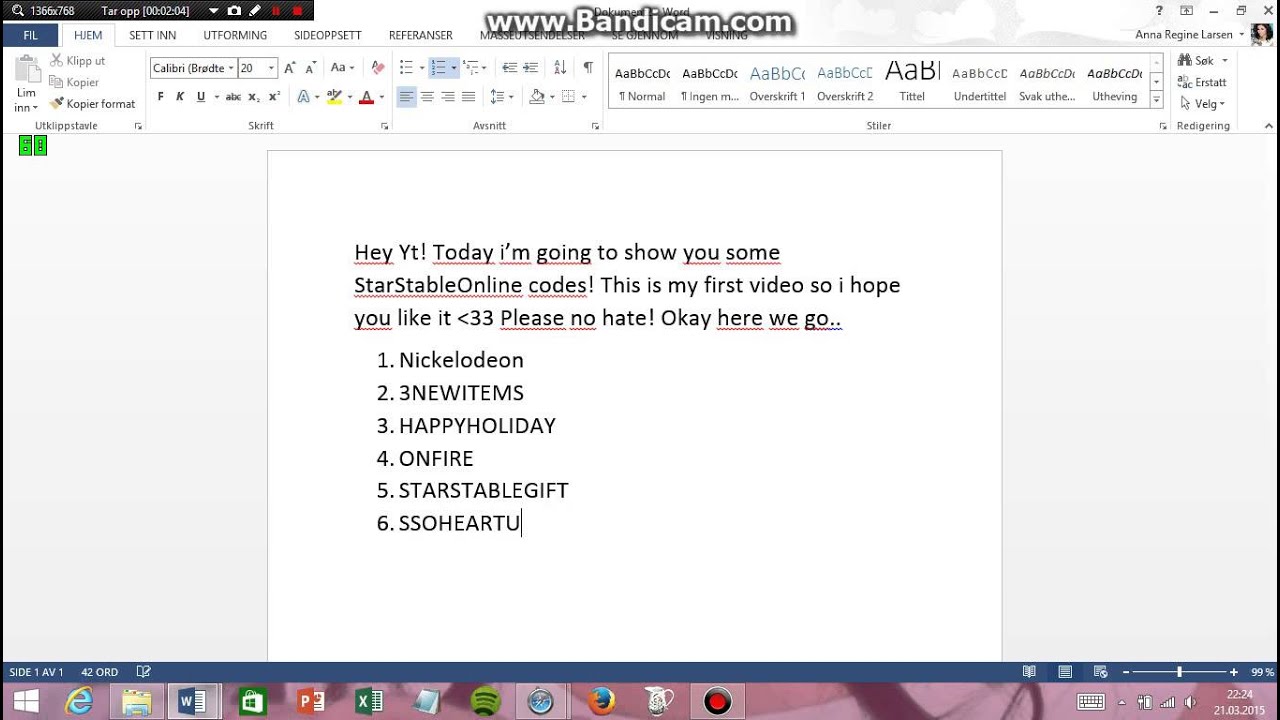Click the proofing check icon in status bar
Screen dimensions: 1280x720
point(143,672)
